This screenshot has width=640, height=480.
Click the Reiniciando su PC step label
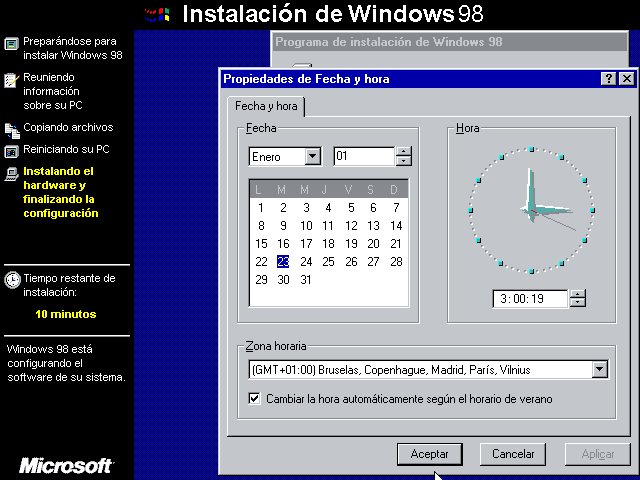66,149
